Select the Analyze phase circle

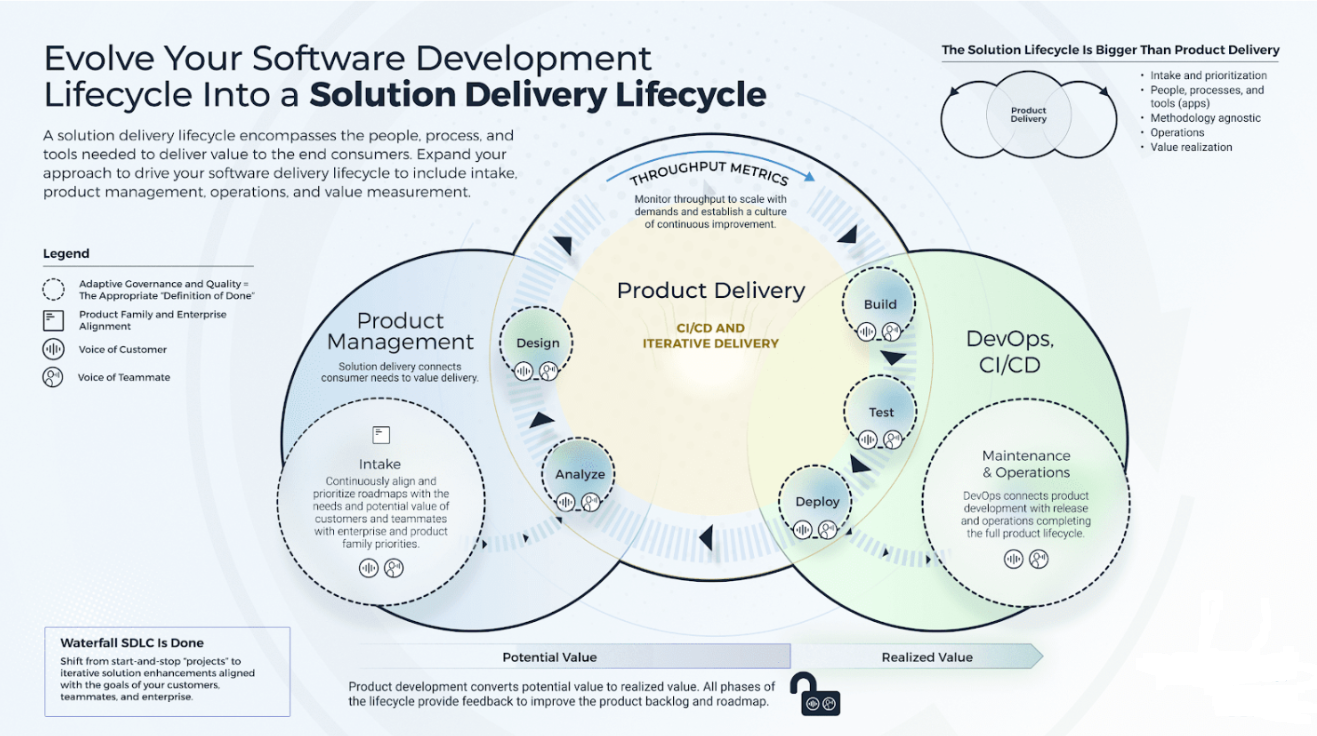click(x=580, y=474)
